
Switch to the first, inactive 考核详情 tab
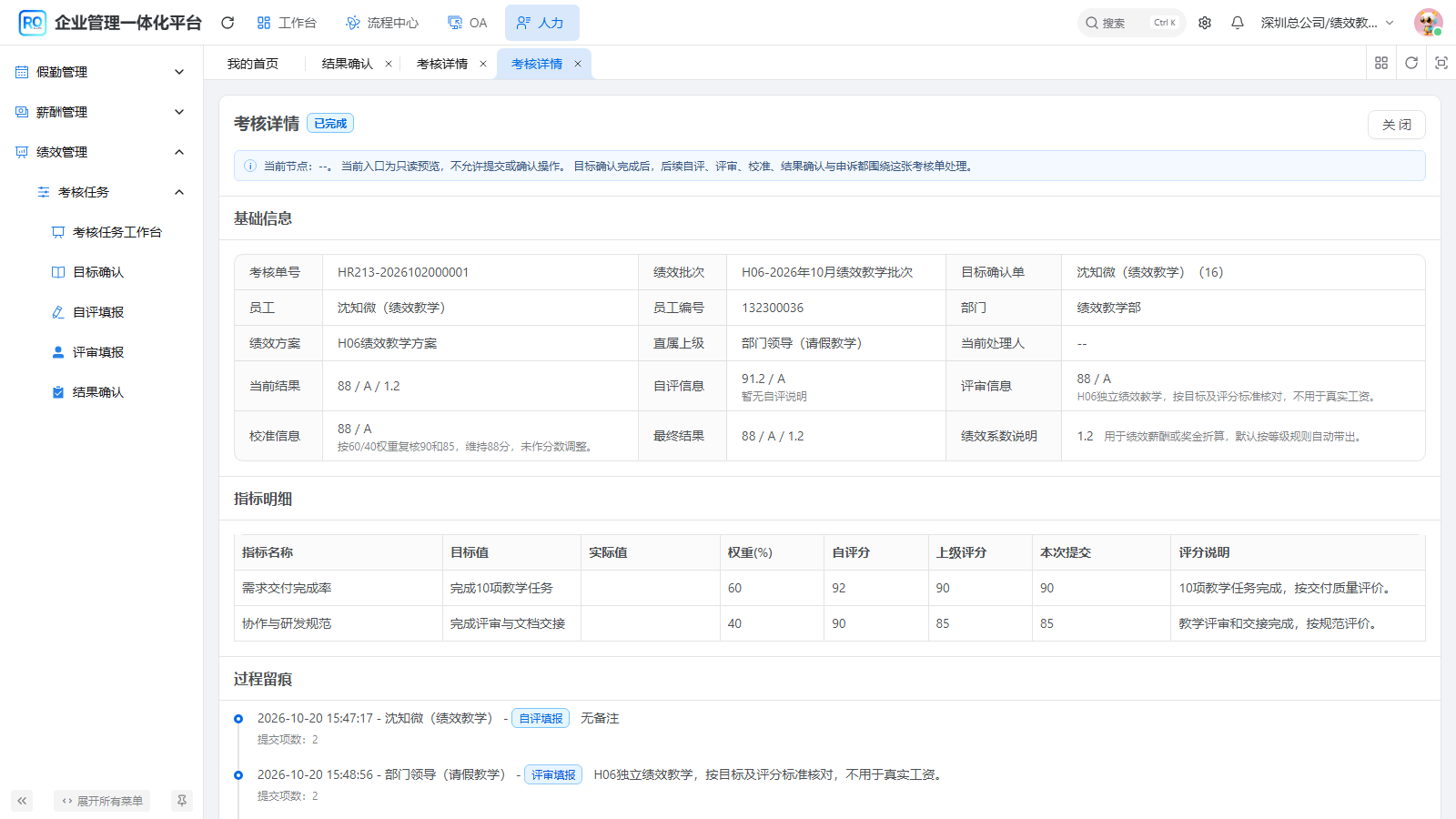pos(442,64)
